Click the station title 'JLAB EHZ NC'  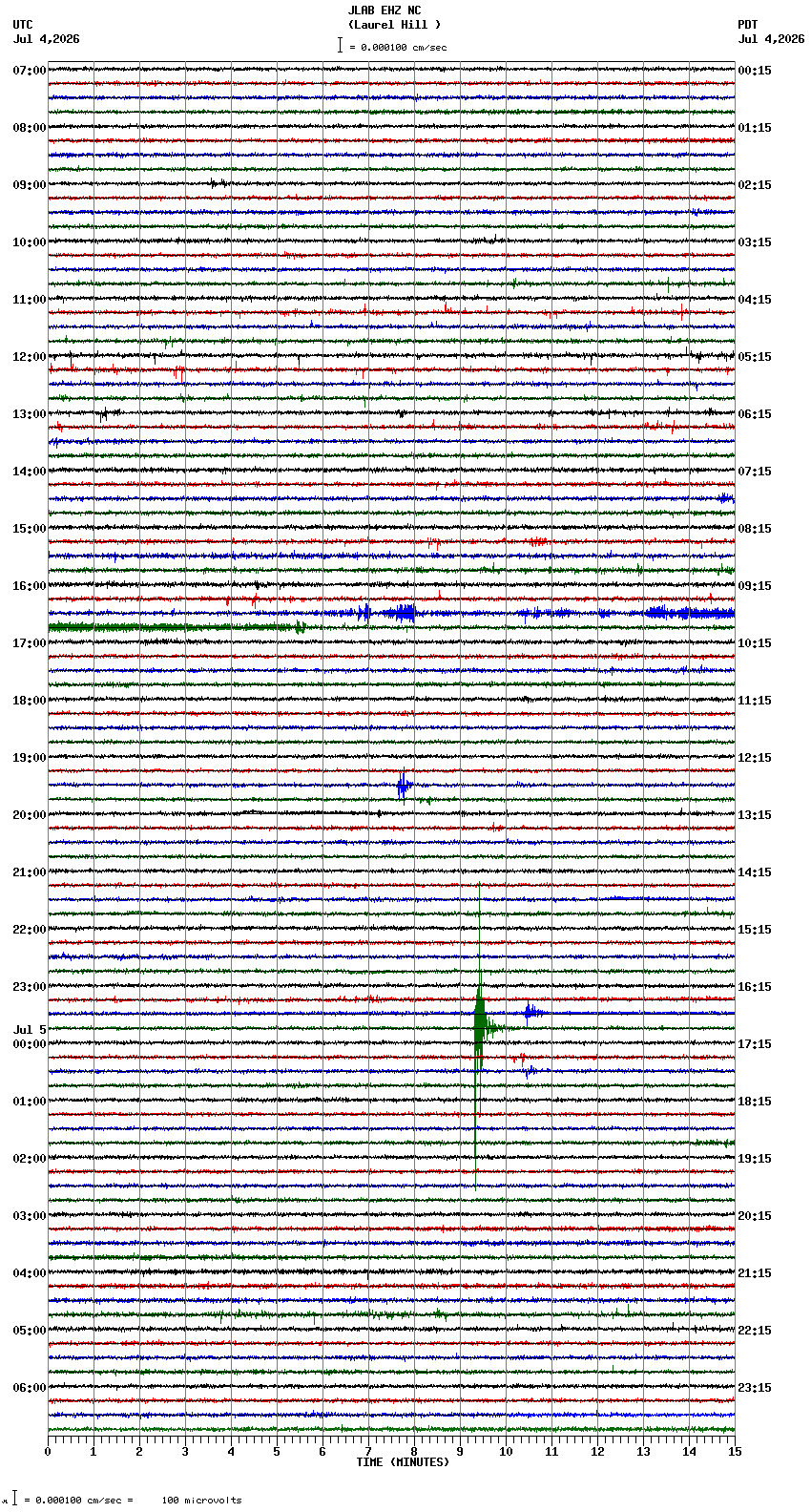384,10
